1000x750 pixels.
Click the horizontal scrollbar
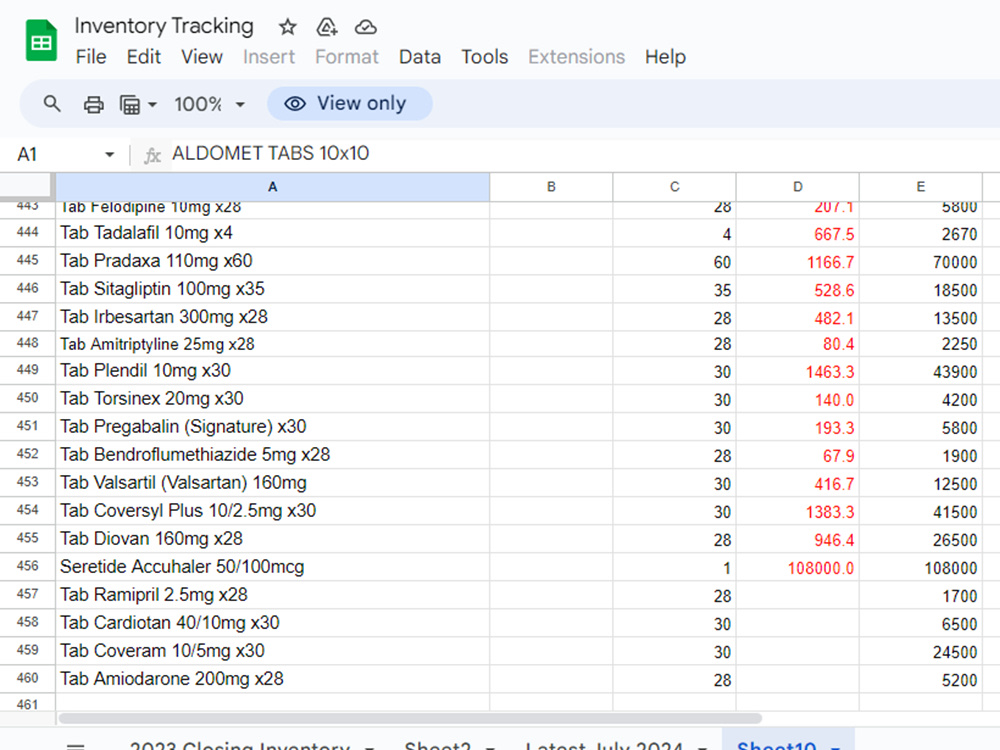click(410, 718)
